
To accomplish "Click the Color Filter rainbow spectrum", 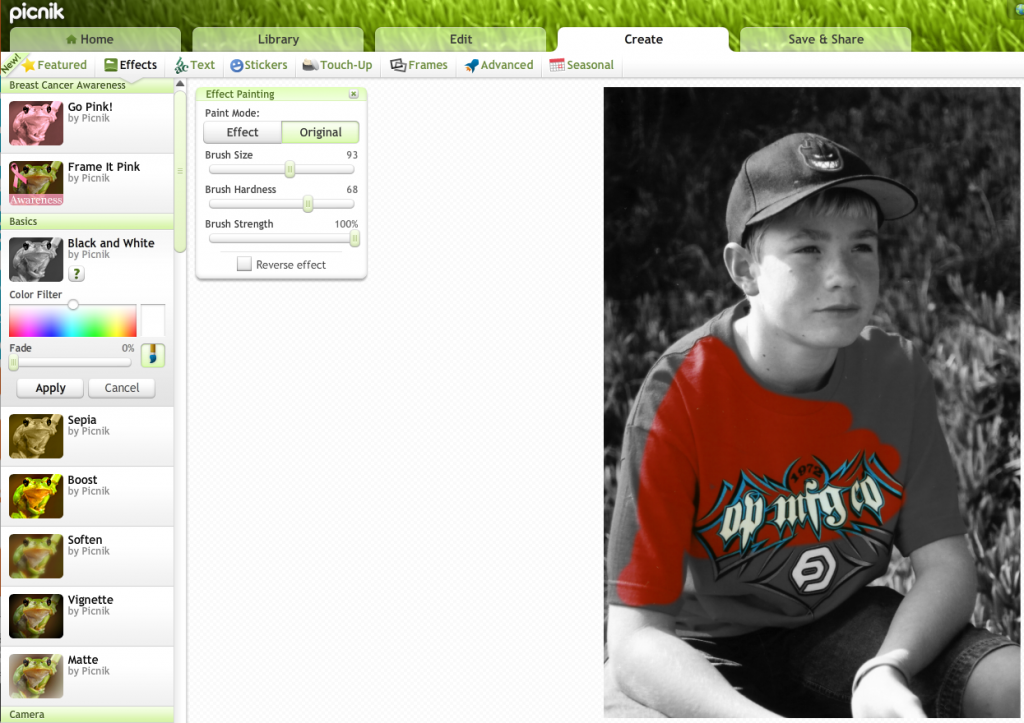I will [72, 322].
